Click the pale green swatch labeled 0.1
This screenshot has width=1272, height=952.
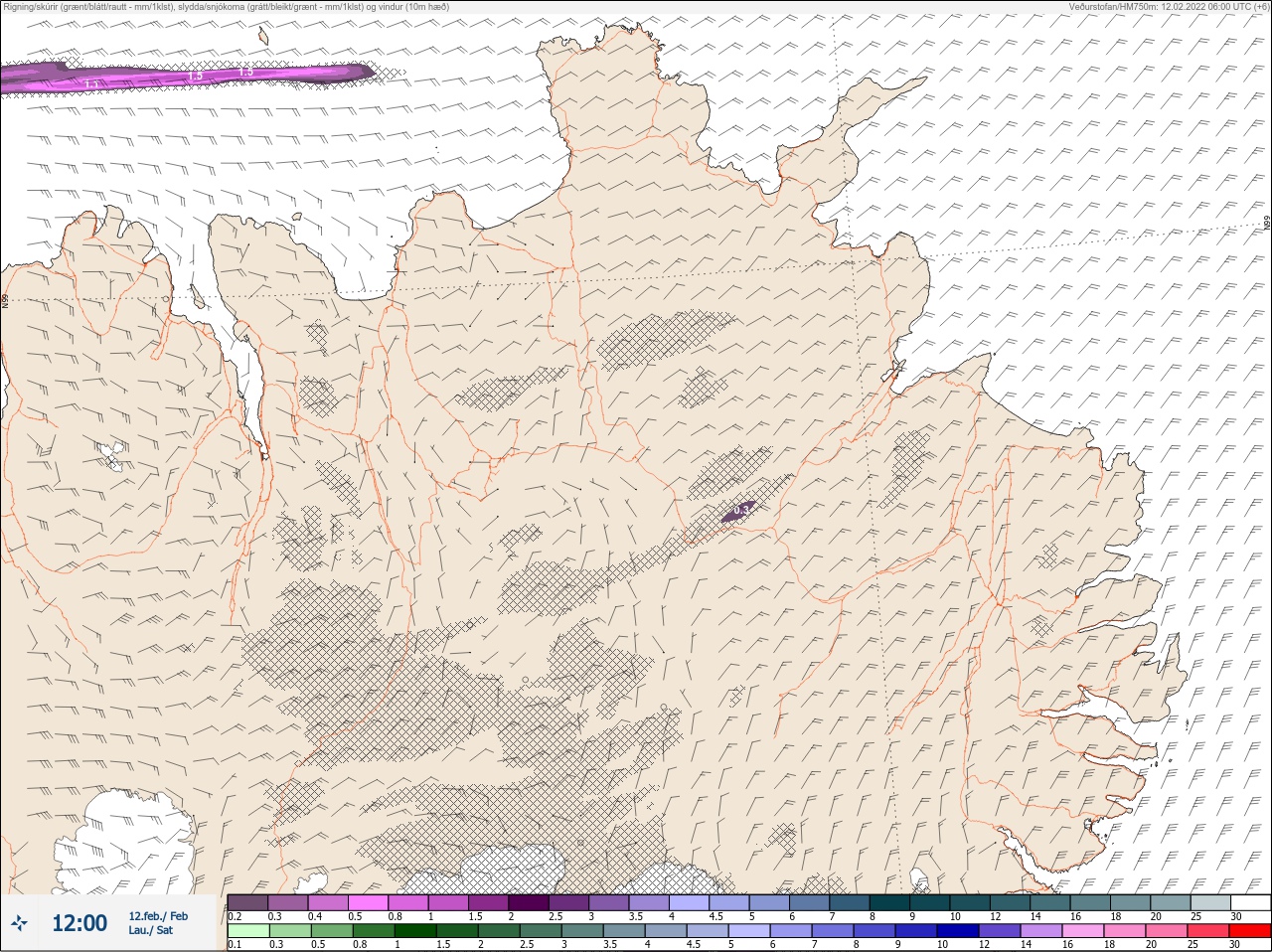pos(247,931)
